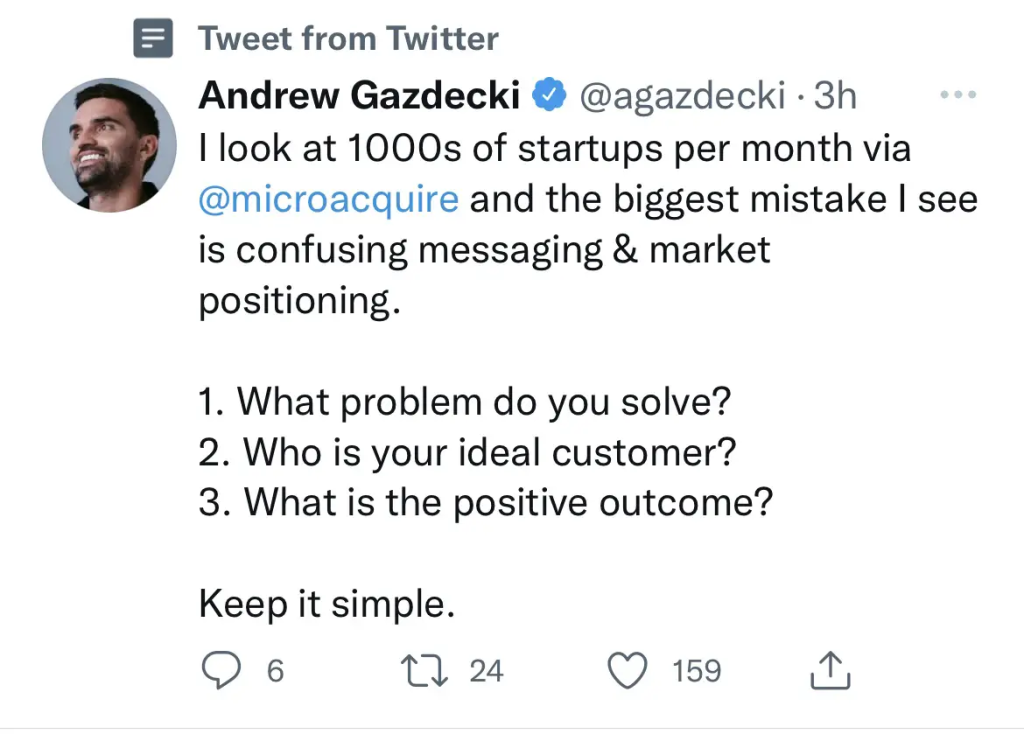This screenshot has width=1024, height=734.
Task: Like the tweet with the heart icon
Action: tap(628, 670)
